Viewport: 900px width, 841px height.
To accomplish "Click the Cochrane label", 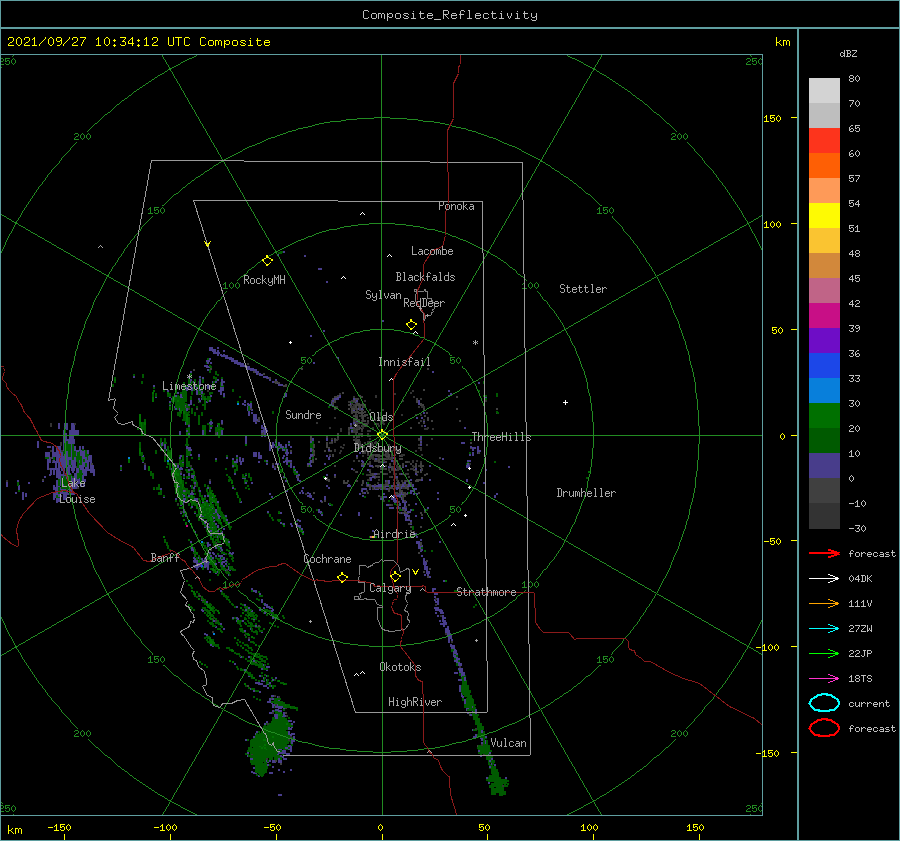I will (327, 559).
